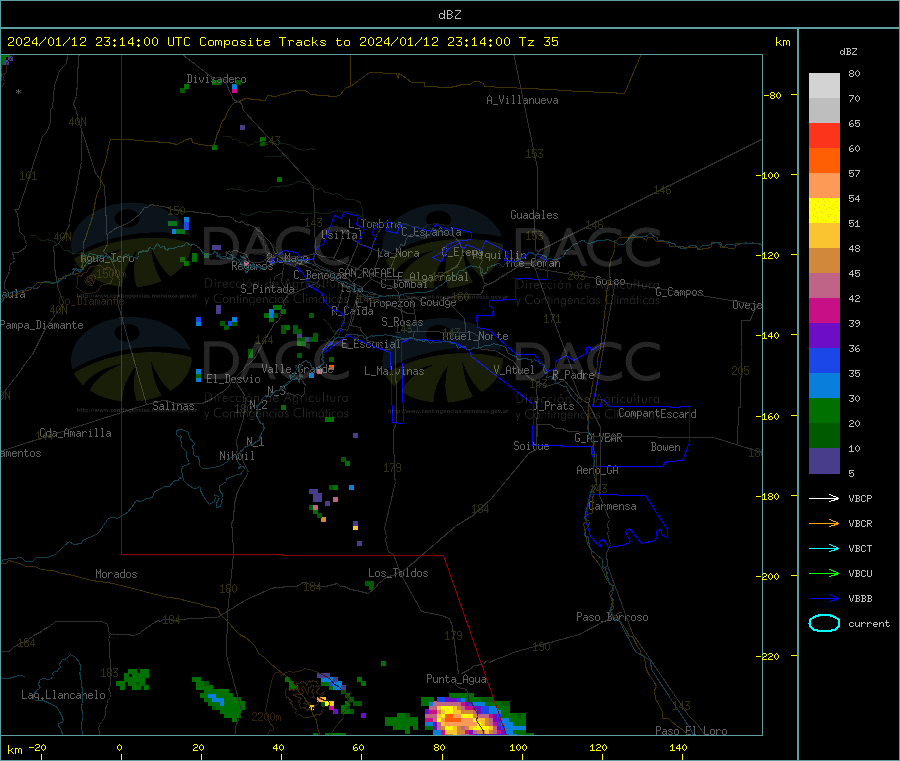Click the 'S_Pintada' map label
The image size is (900, 761).
coord(267,289)
